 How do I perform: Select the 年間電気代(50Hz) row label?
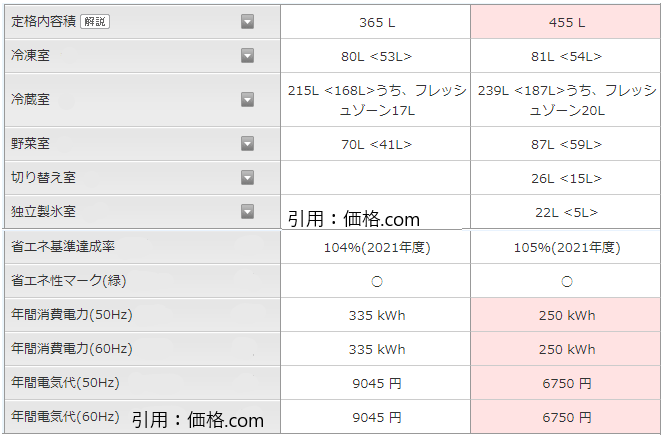66,383
